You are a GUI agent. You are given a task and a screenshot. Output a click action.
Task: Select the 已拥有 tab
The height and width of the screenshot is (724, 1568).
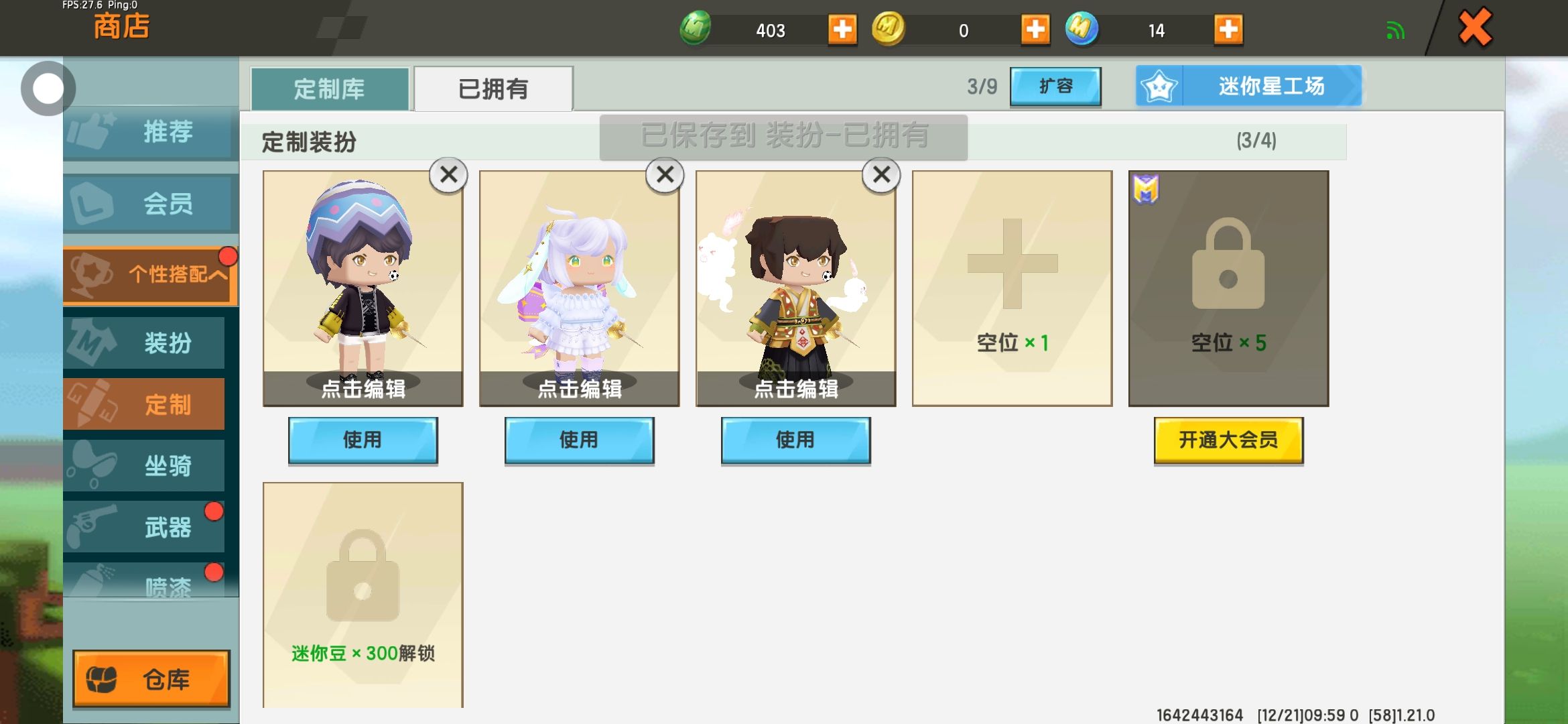point(493,88)
